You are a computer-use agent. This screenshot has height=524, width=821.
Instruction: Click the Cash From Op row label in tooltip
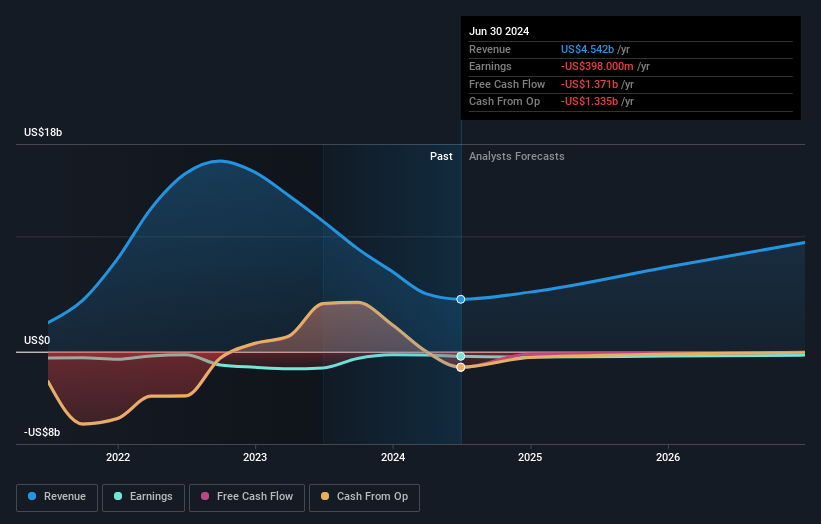point(504,102)
